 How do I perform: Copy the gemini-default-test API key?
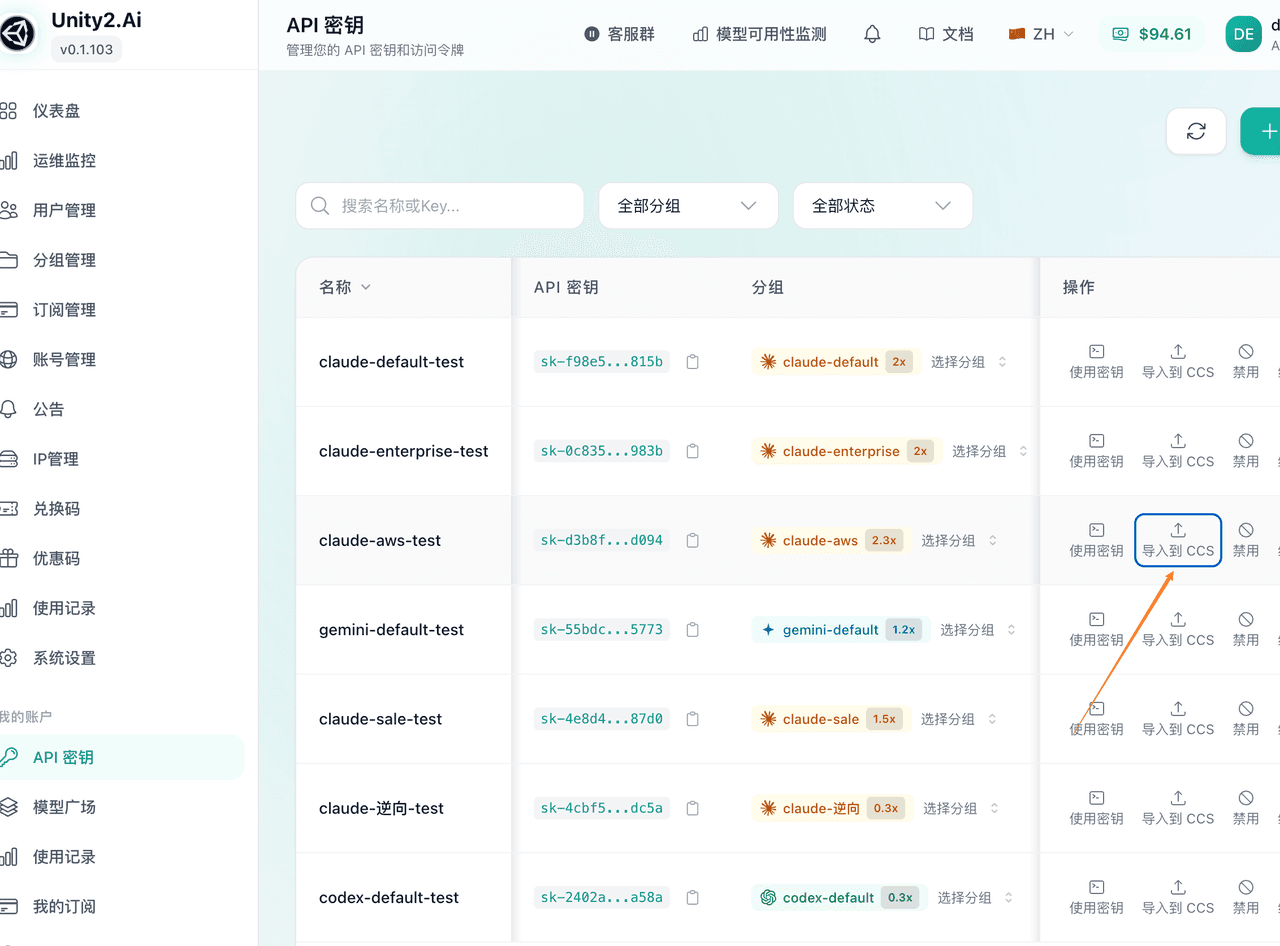point(692,630)
